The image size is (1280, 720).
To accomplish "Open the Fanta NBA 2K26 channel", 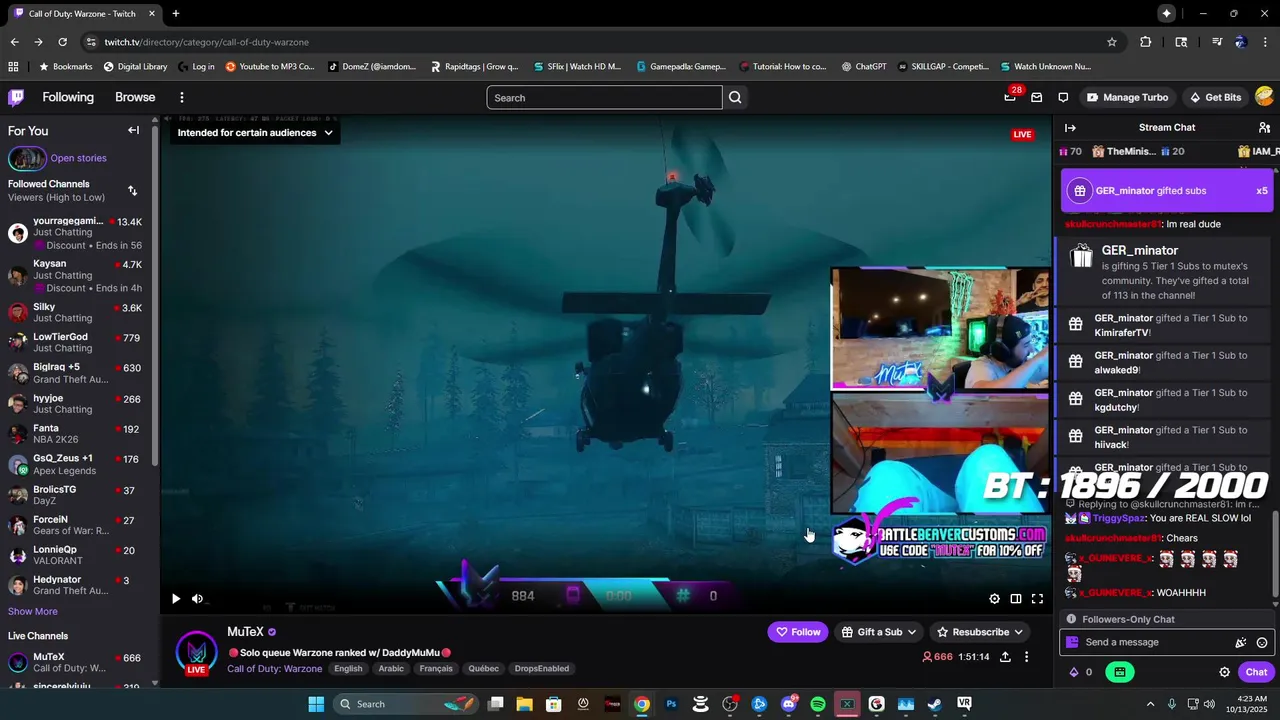I will (x=76, y=434).
